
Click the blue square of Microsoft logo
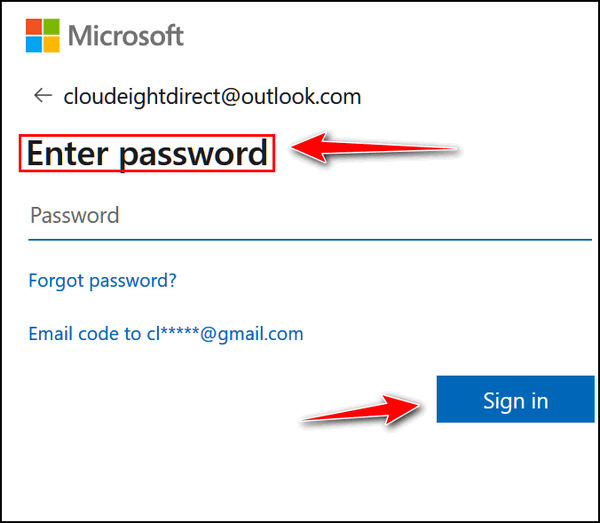[34, 44]
